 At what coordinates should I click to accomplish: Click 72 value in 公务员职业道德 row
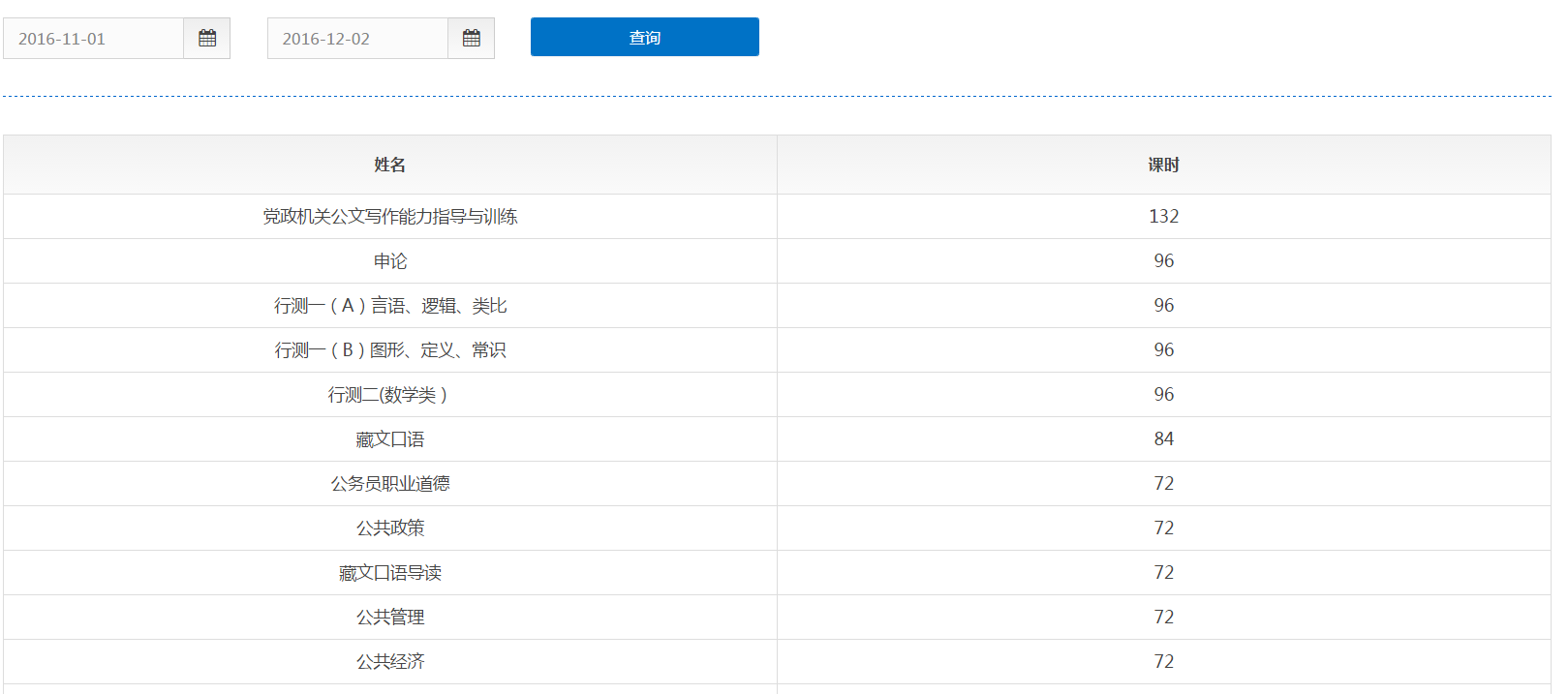[1164, 483]
